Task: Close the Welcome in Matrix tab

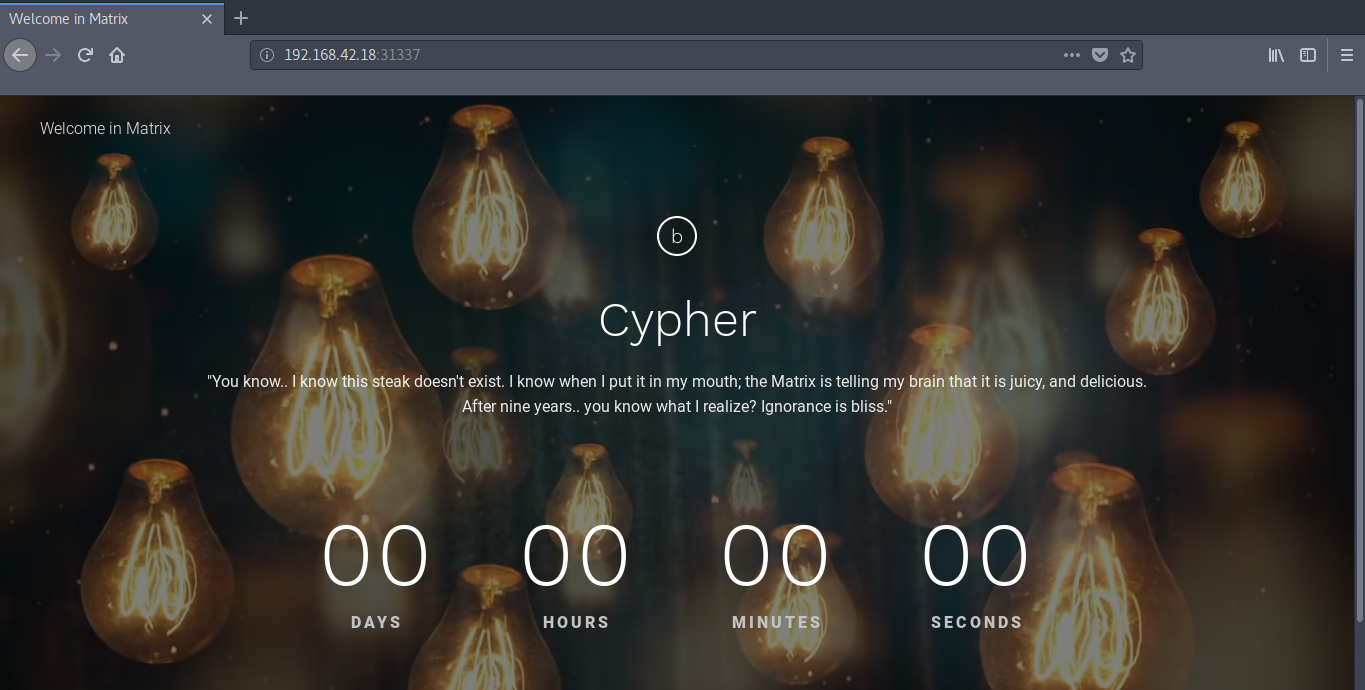Action: pos(207,19)
